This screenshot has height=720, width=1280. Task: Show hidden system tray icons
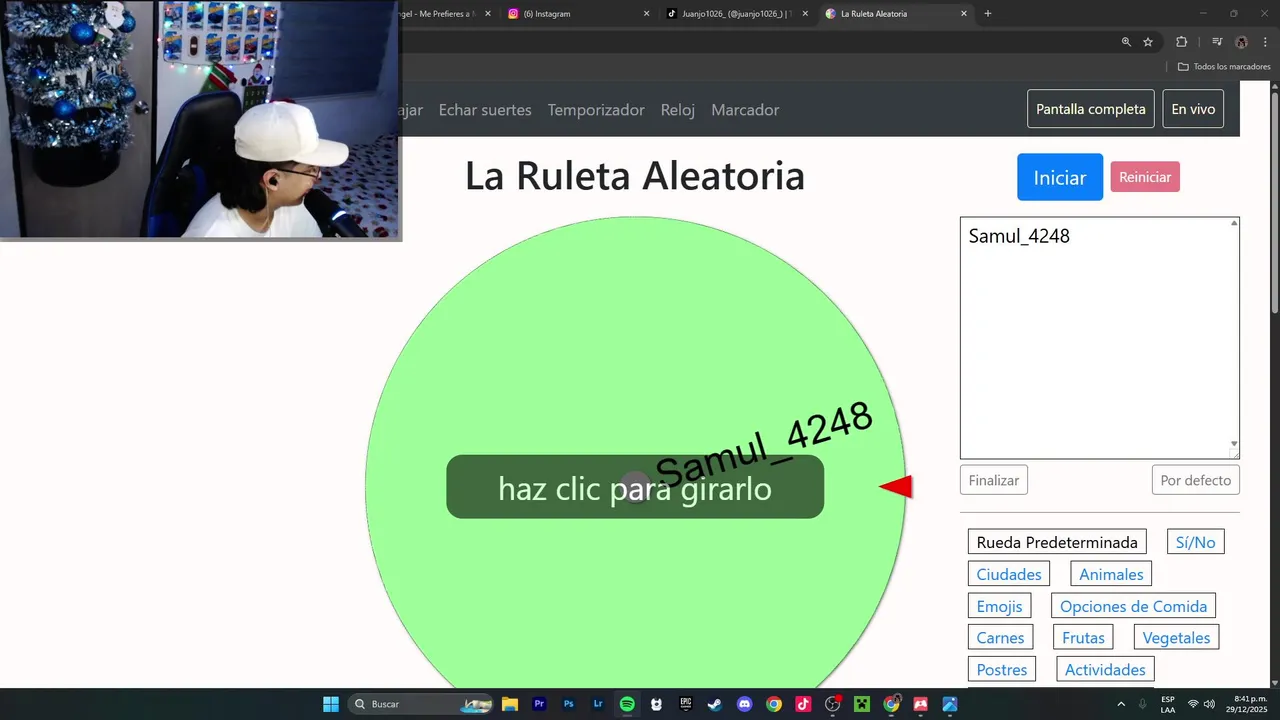point(1121,704)
